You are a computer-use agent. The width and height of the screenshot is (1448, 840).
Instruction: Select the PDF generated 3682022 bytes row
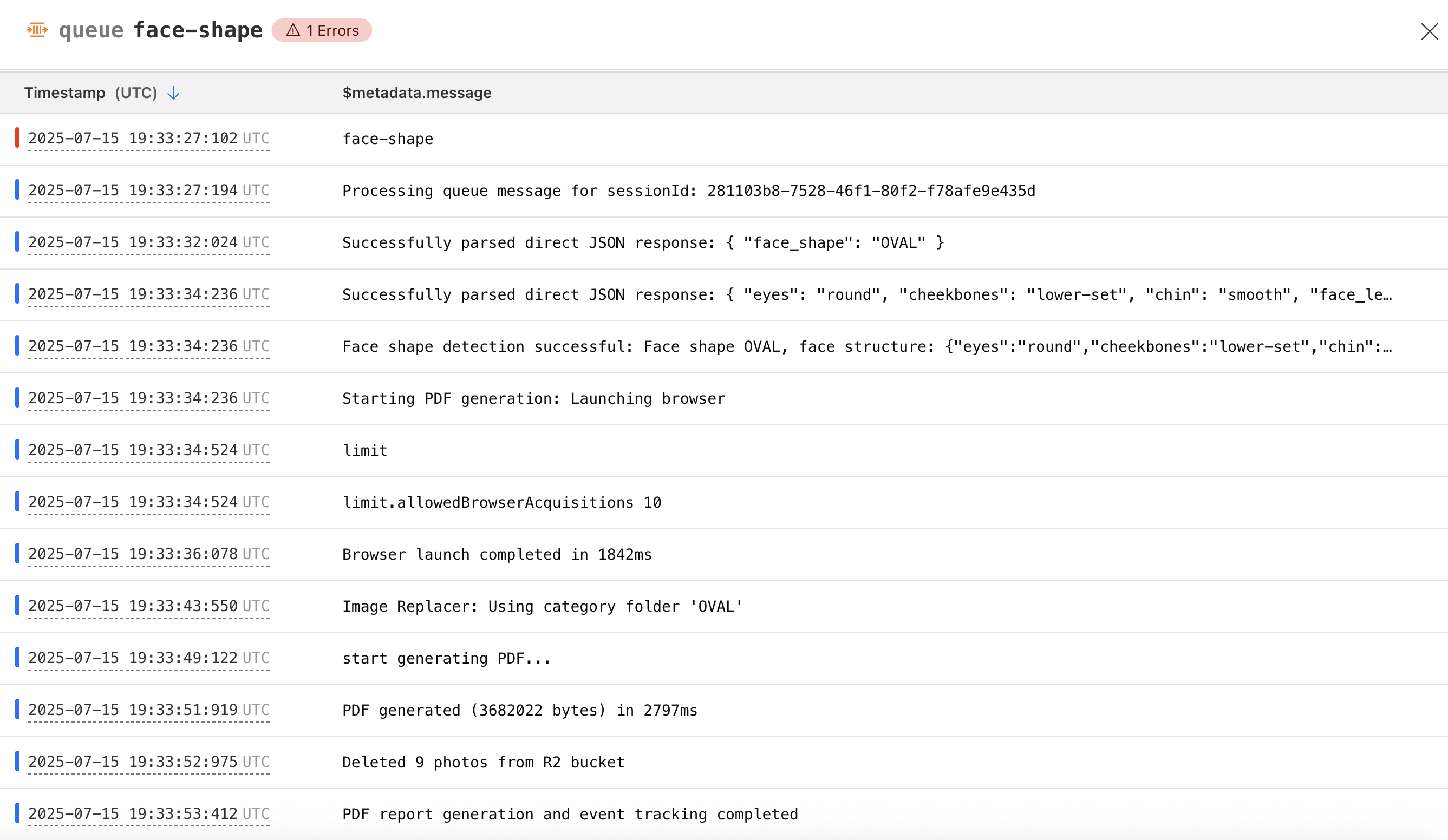pyautogui.click(x=519, y=710)
